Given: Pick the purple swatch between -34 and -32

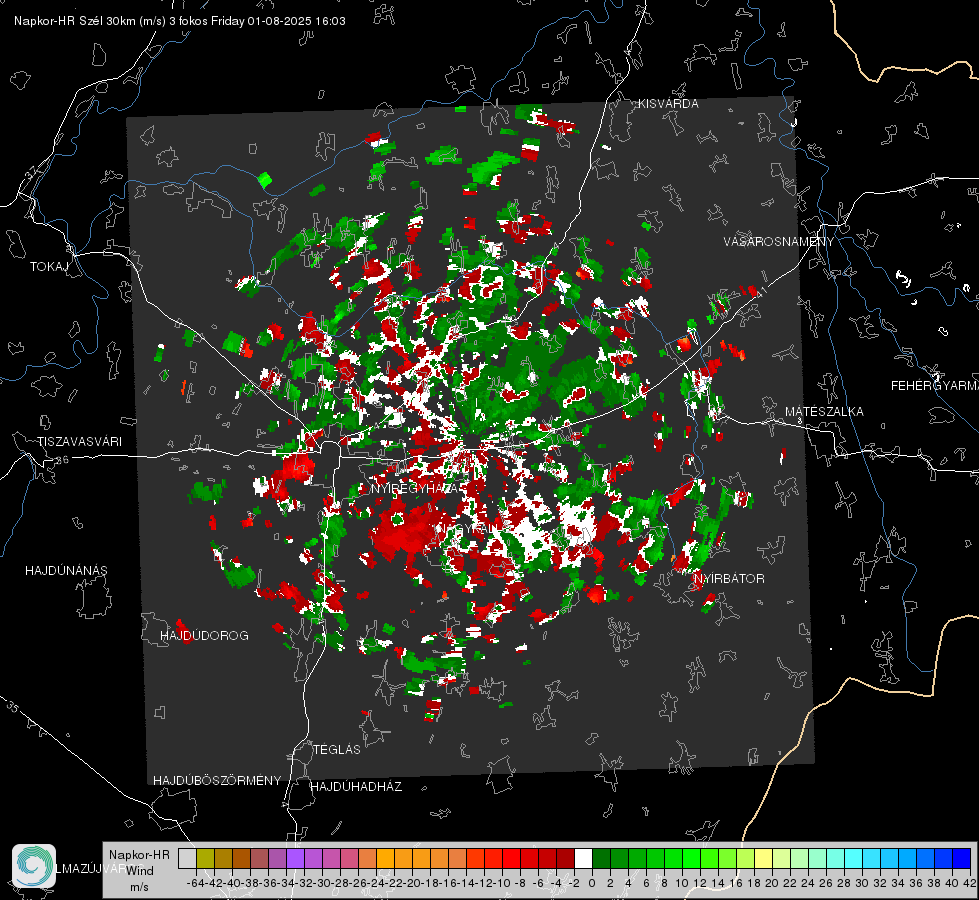Looking at the screenshot, I should [x=295, y=858].
